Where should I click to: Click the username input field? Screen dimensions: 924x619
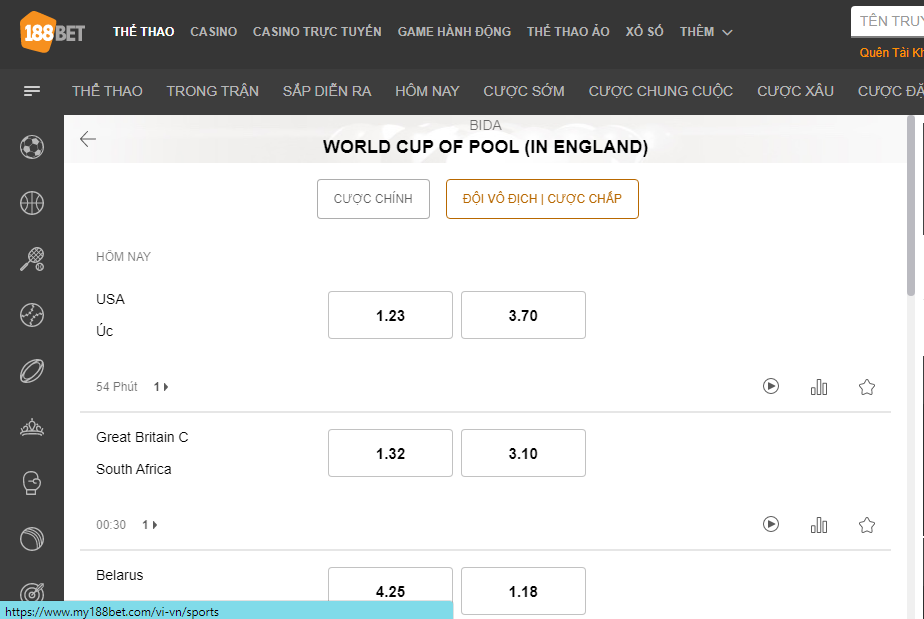coord(888,21)
